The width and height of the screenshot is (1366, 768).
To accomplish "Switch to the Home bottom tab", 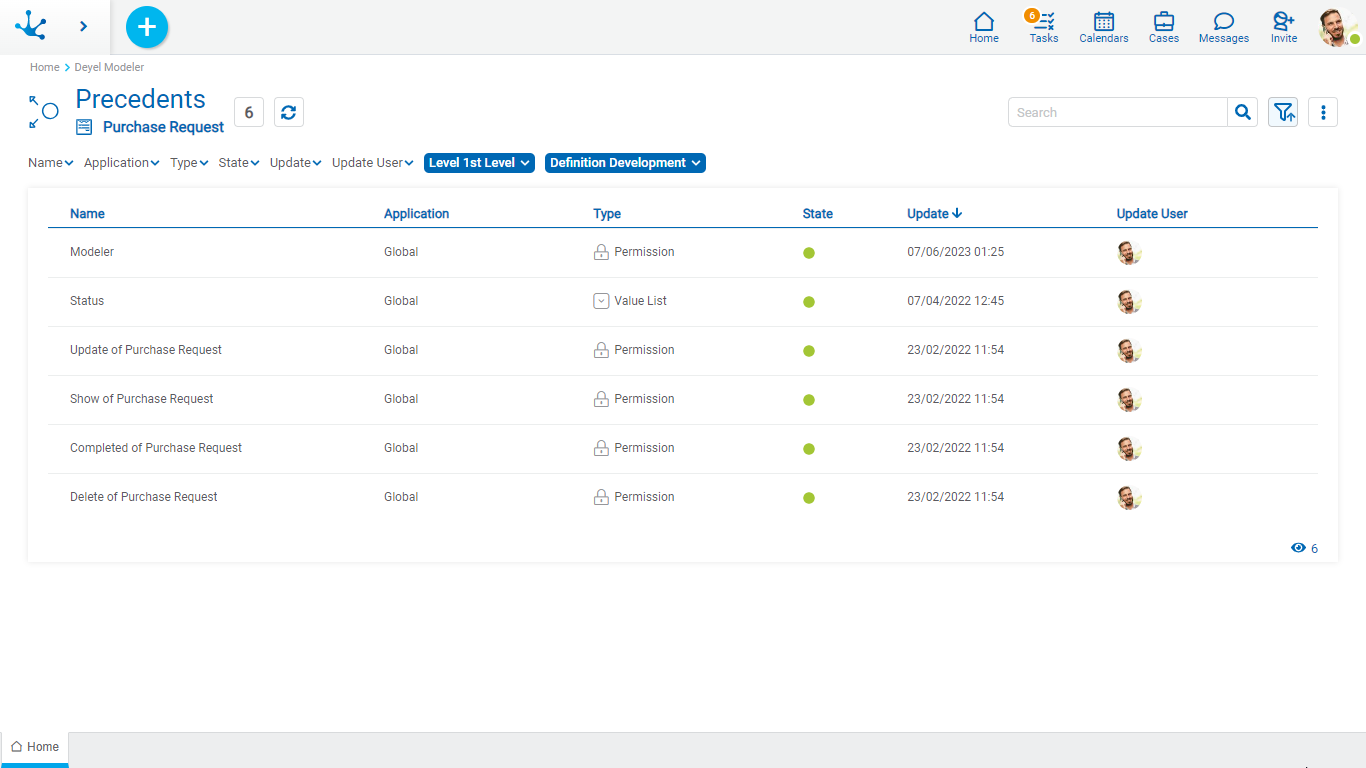I will [35, 747].
